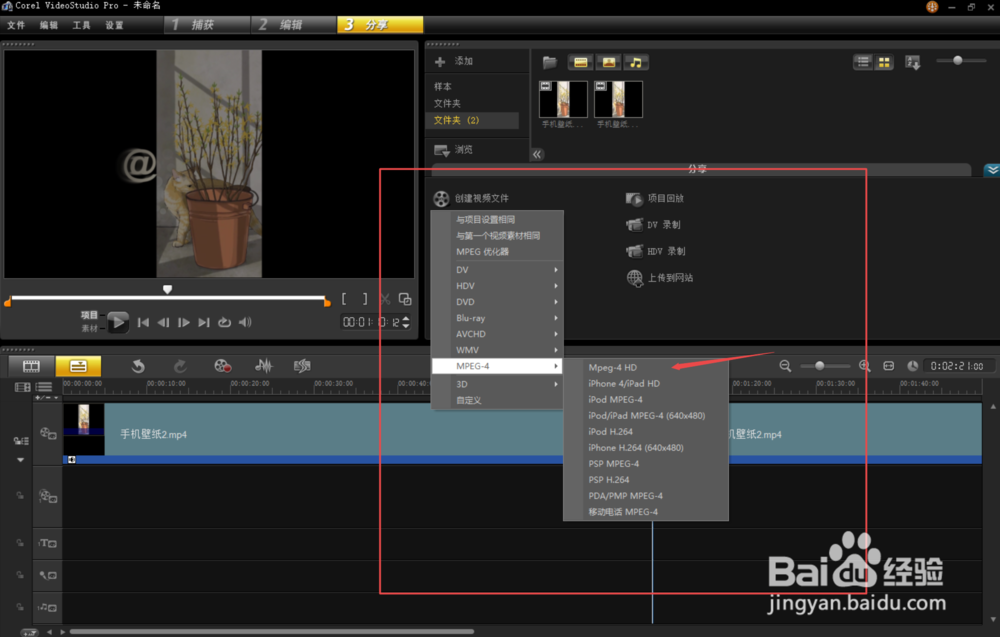Screen dimensions: 1000x637
Task: Select the 文件夹 library entry
Action: pos(447,103)
